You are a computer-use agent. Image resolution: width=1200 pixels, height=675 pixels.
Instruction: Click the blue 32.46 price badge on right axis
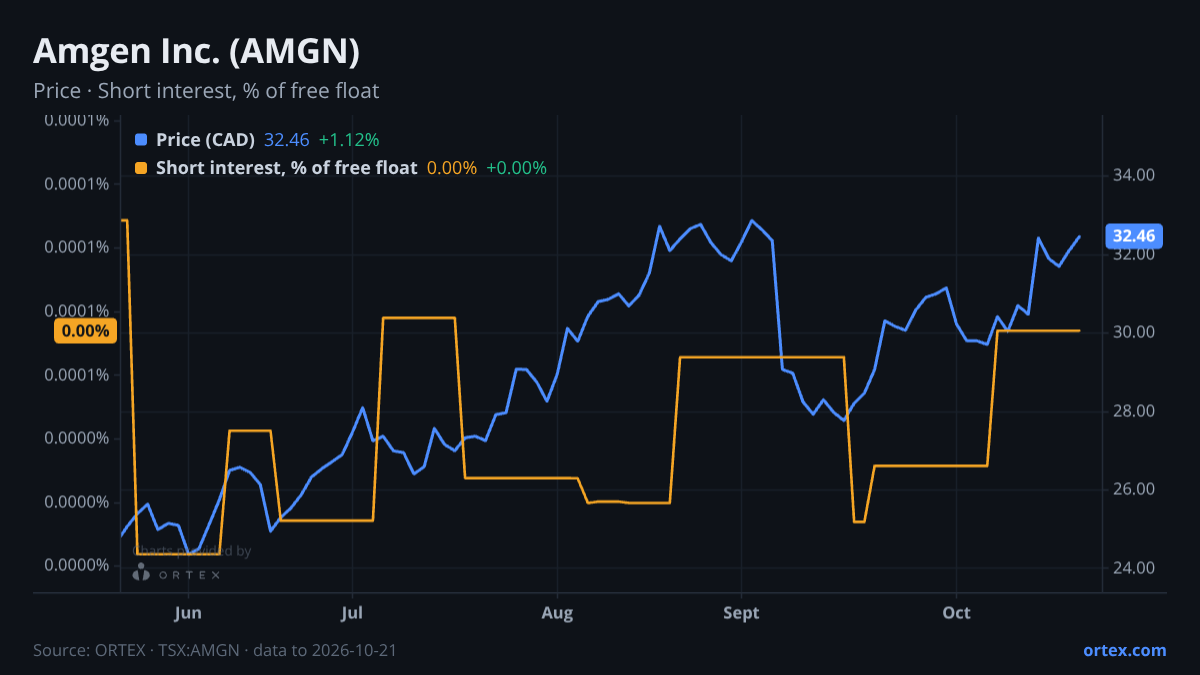coord(1134,236)
